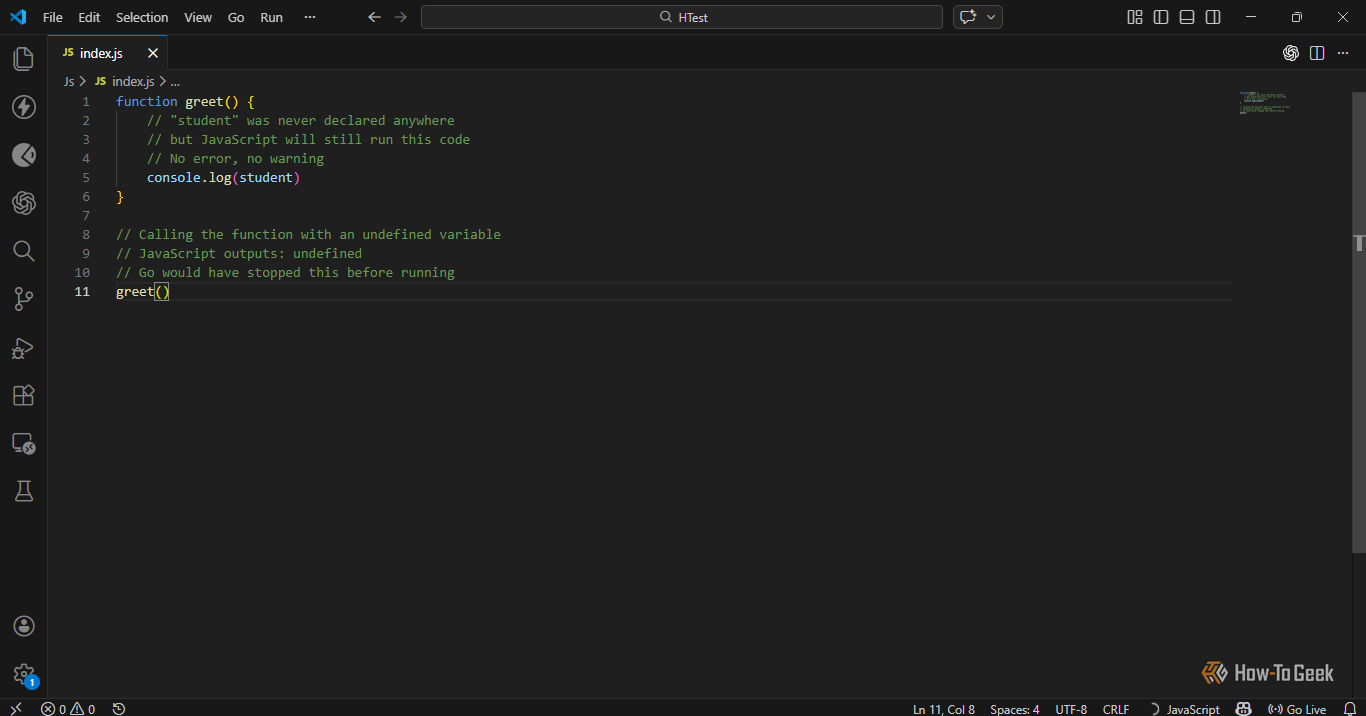Open the Run and Debug view
Screen dimensions: 1366x716
pyautogui.click(x=23, y=347)
